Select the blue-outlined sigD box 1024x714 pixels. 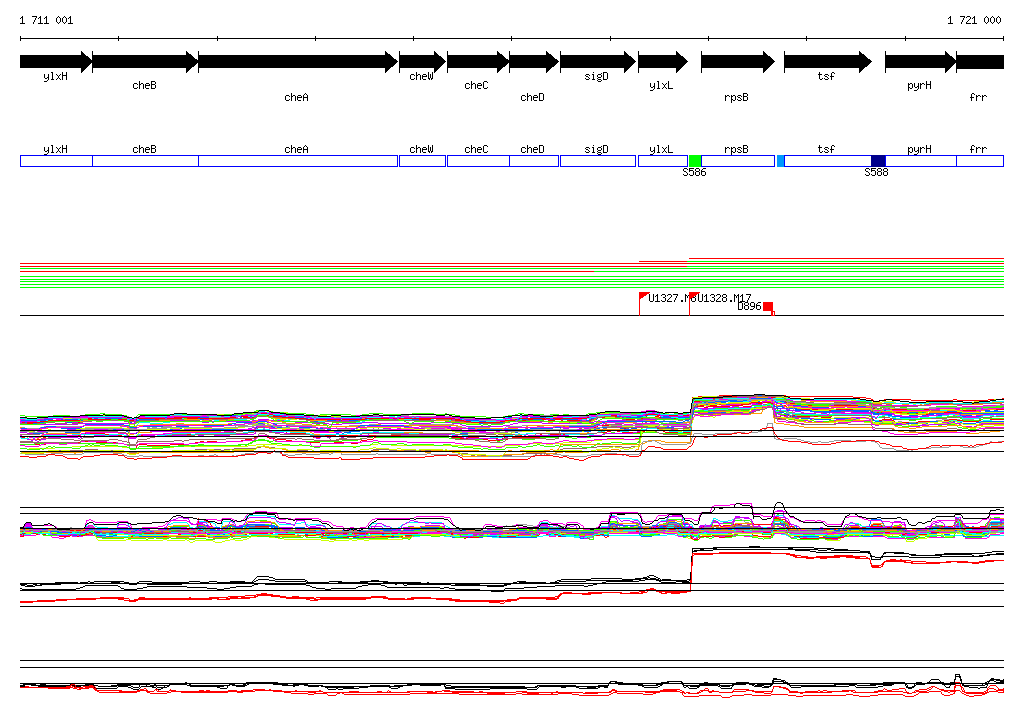point(598,161)
